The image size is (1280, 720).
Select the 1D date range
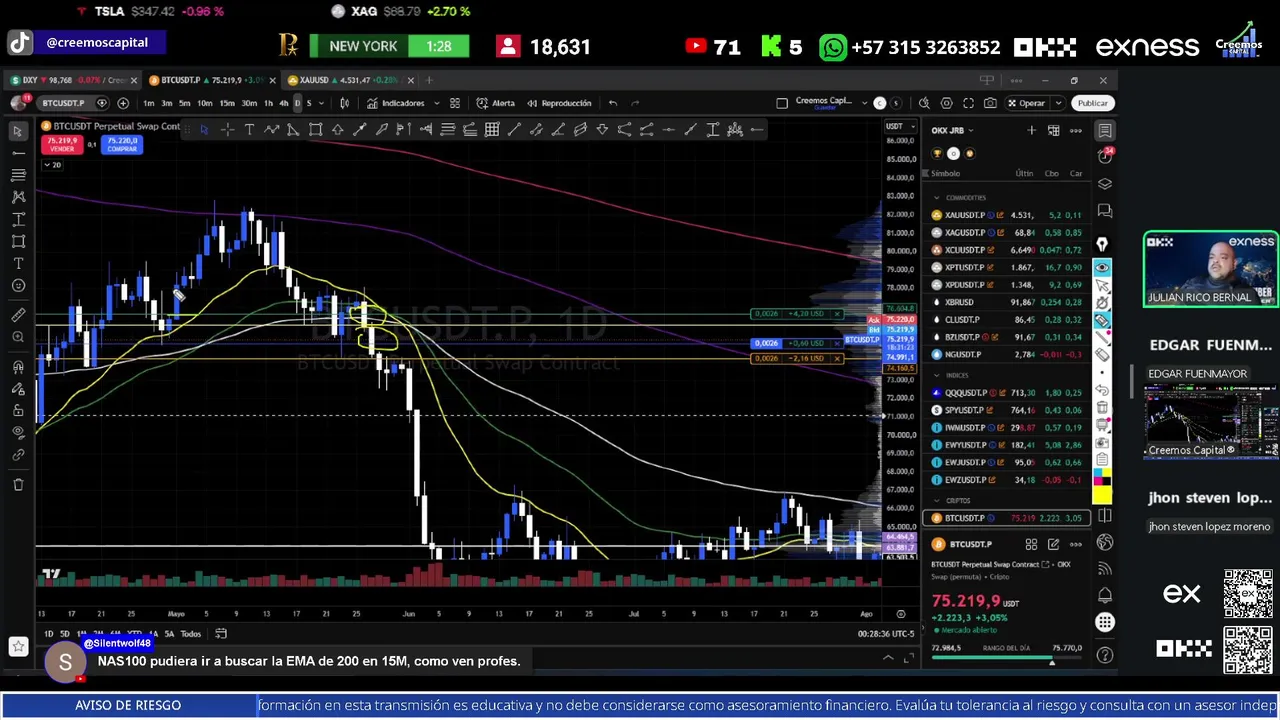click(x=48, y=634)
